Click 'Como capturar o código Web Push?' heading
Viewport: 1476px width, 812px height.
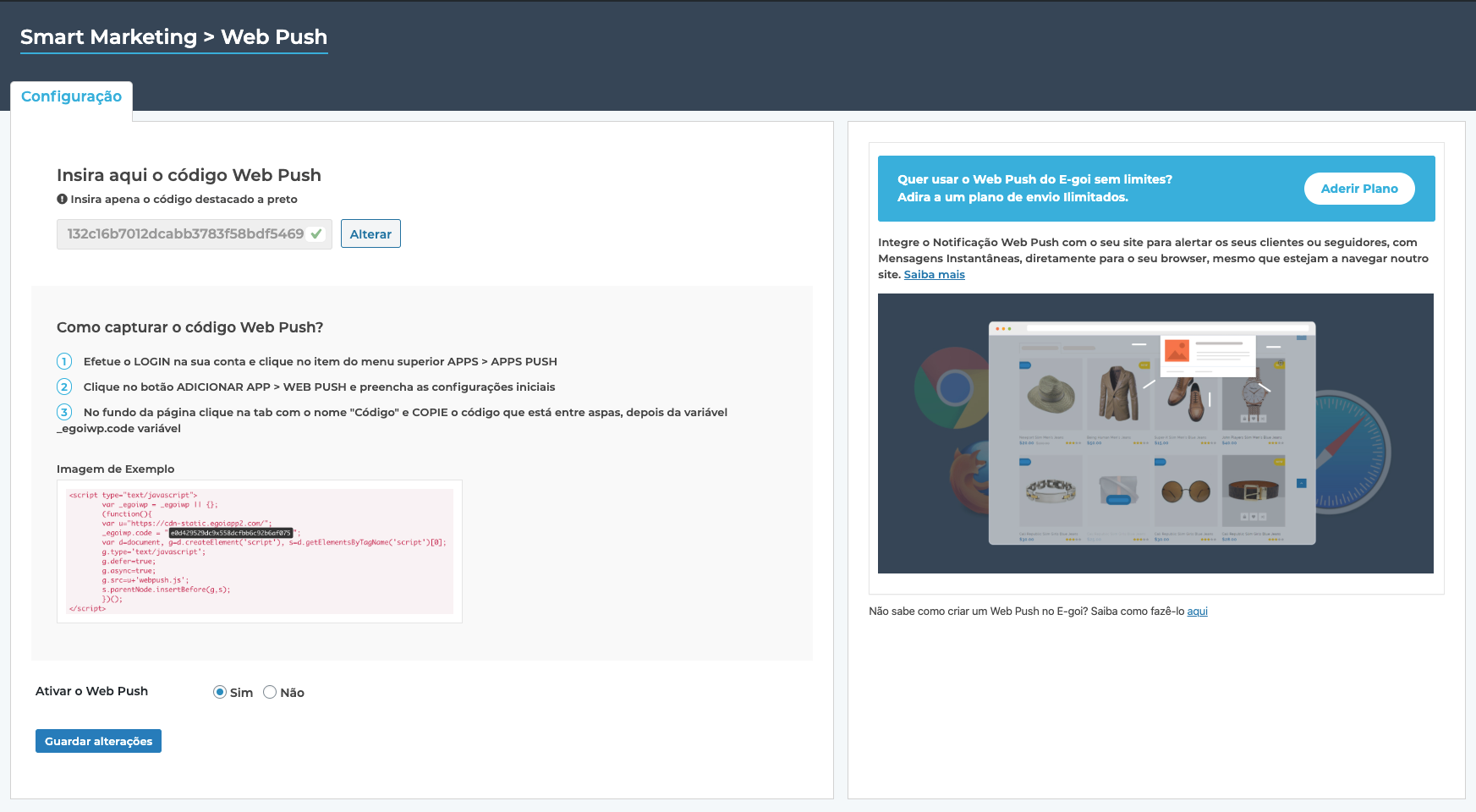[x=189, y=327]
